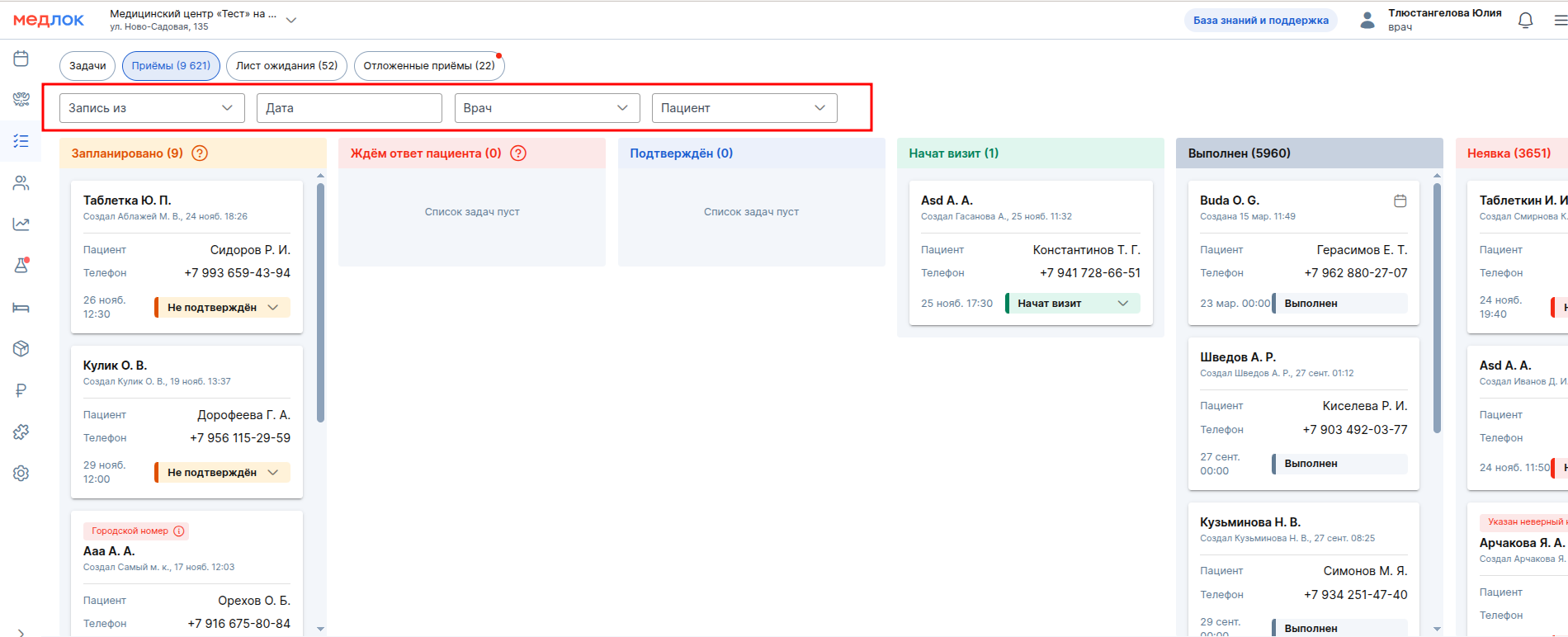
Task: Click the Дата input field
Action: (x=349, y=108)
